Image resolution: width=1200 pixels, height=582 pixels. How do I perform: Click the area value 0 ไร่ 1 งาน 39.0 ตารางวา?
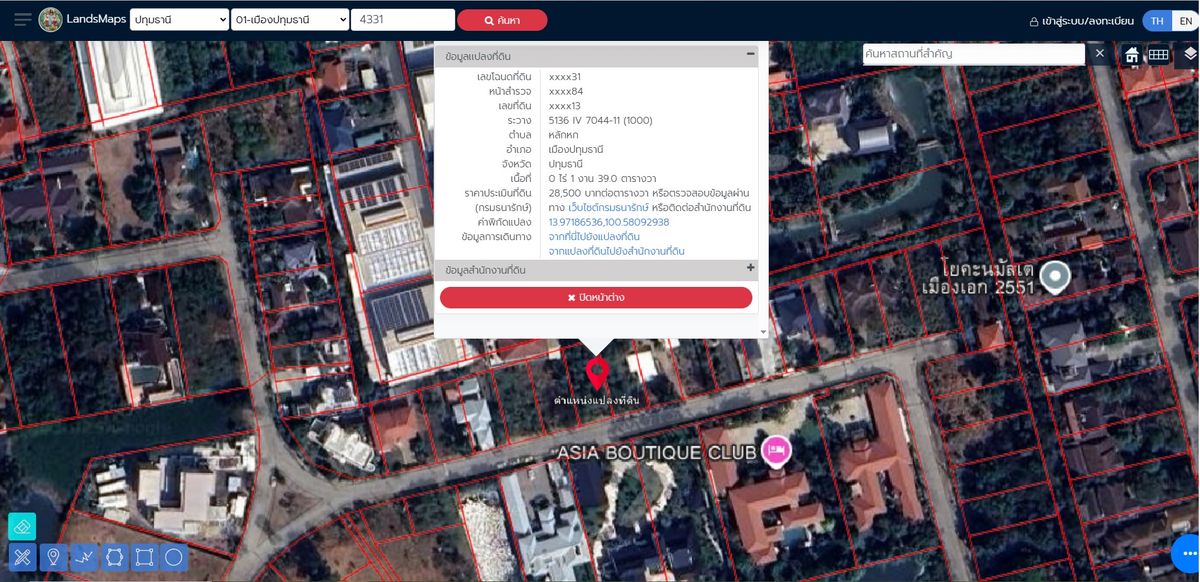pyautogui.click(x=602, y=178)
